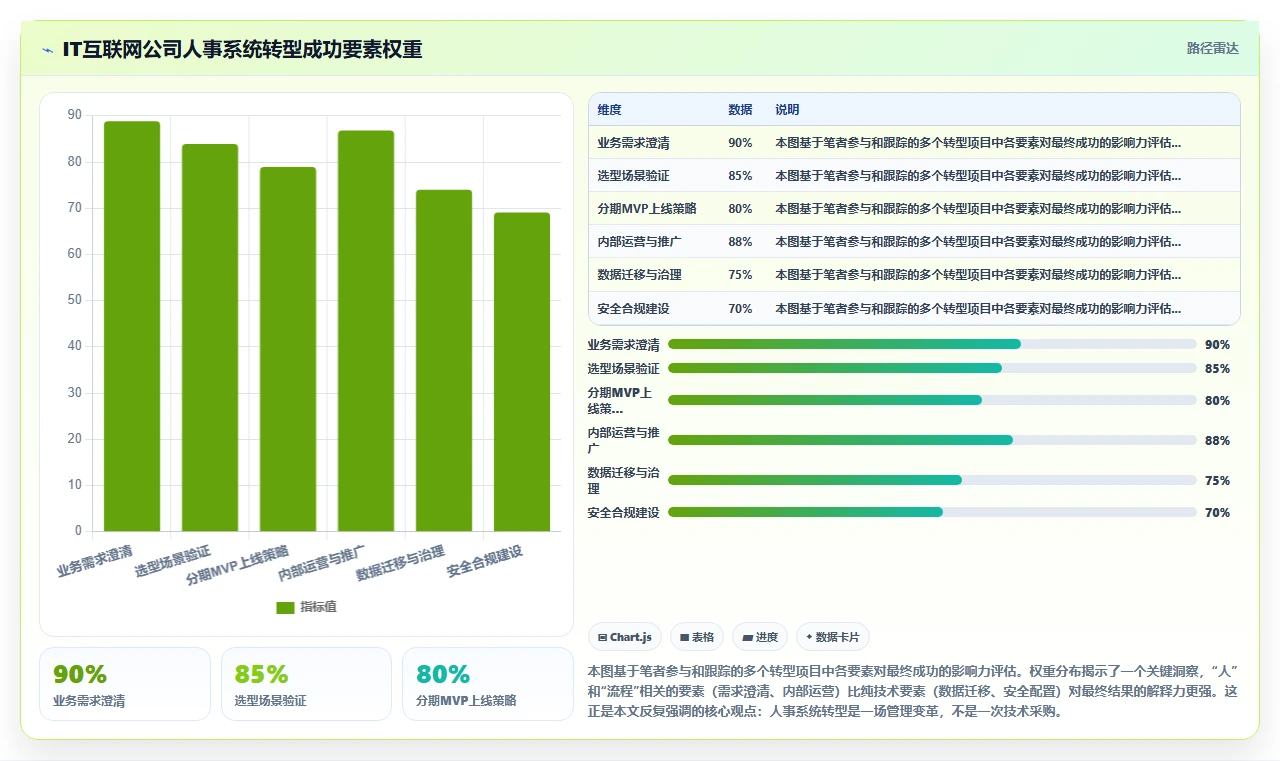Viewport: 1280px width, 761px height.
Task: Click the 80% value in table
Action: [740, 209]
